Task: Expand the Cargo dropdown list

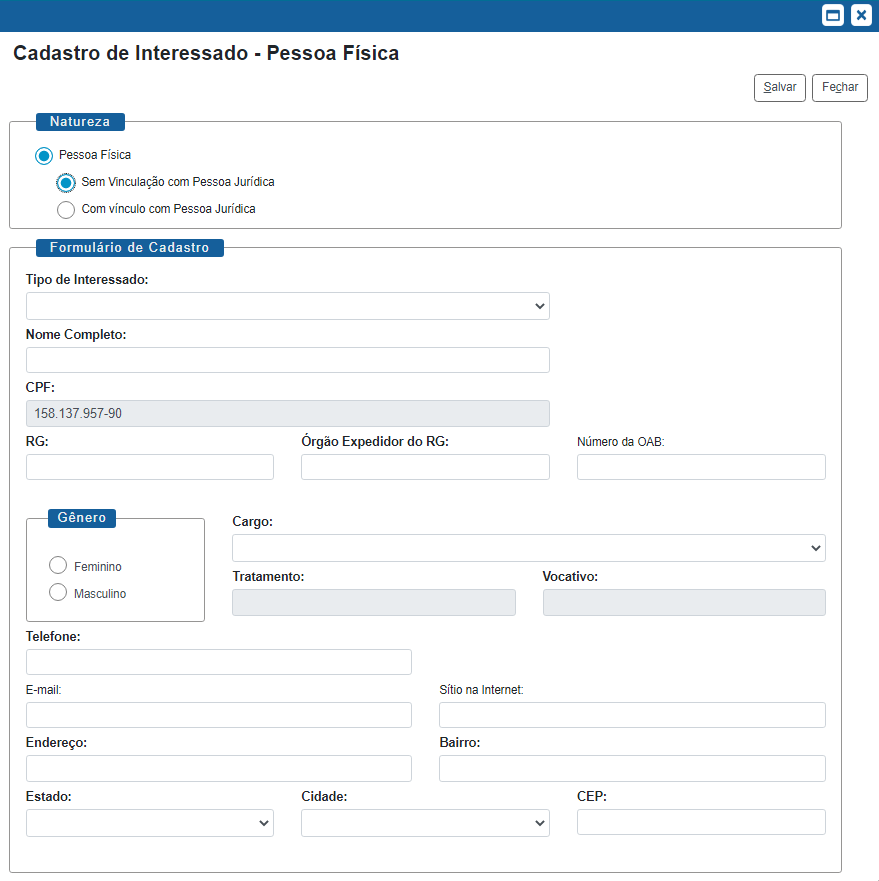Action: (528, 548)
